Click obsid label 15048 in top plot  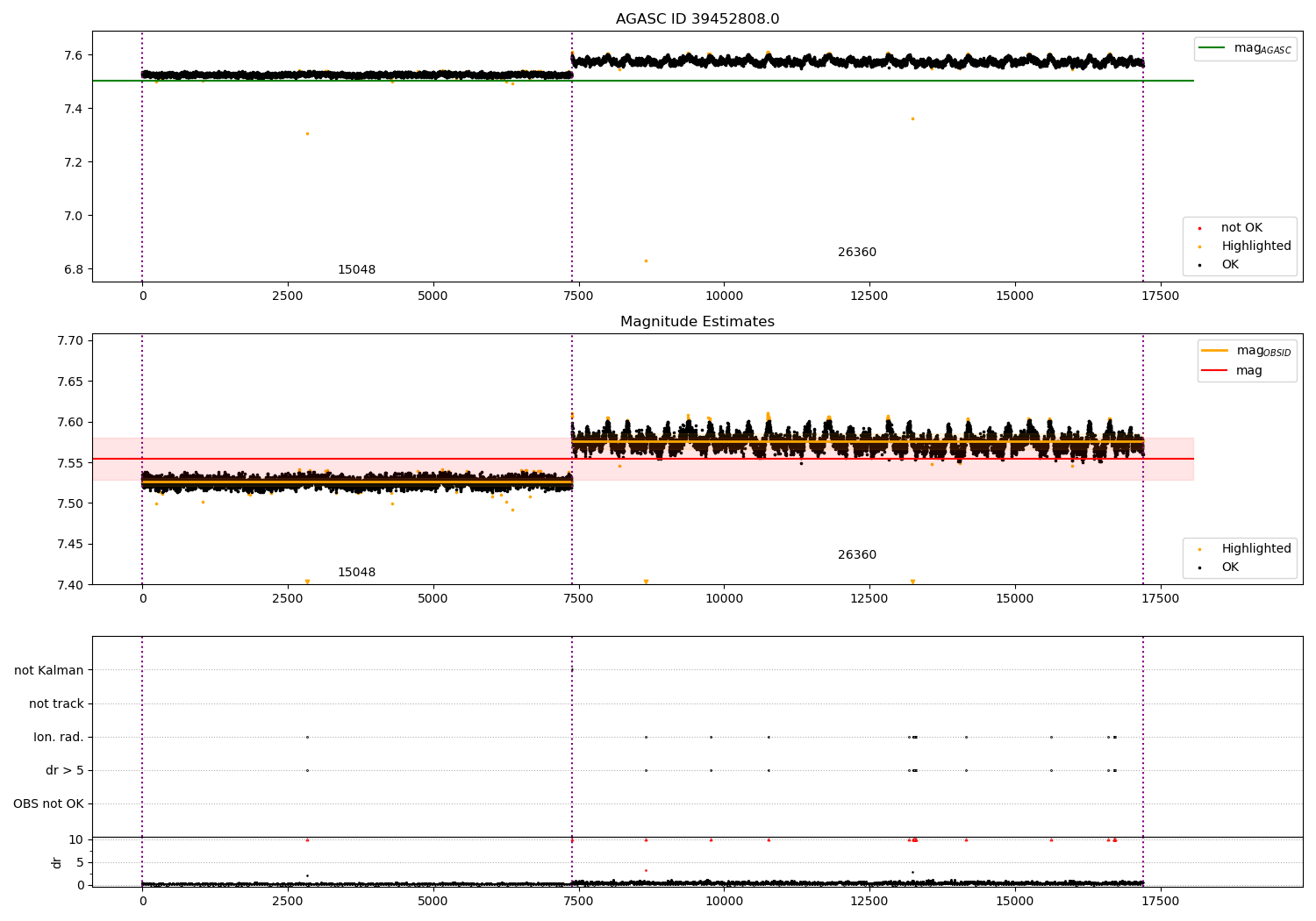pos(356,270)
